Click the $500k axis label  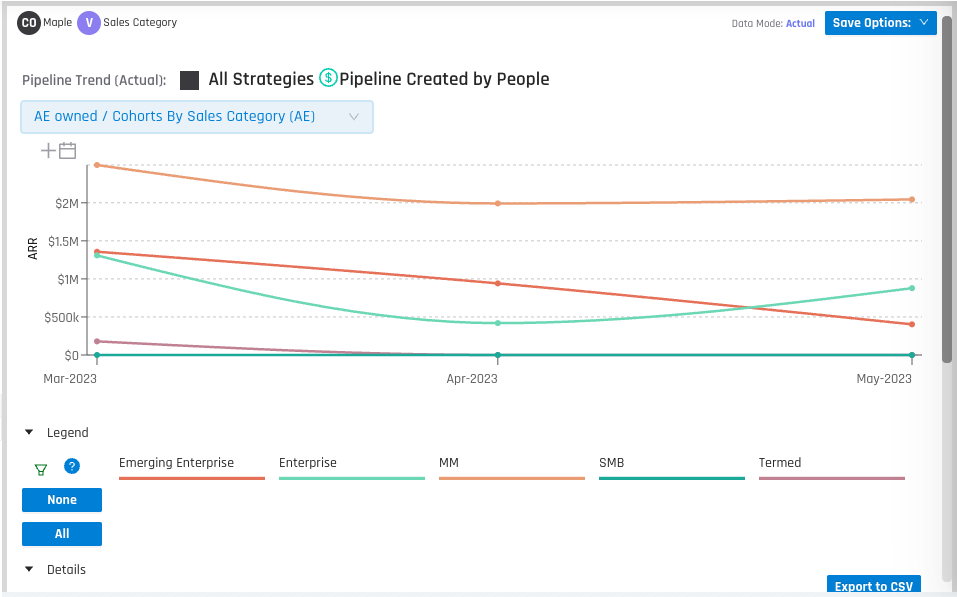(62, 317)
